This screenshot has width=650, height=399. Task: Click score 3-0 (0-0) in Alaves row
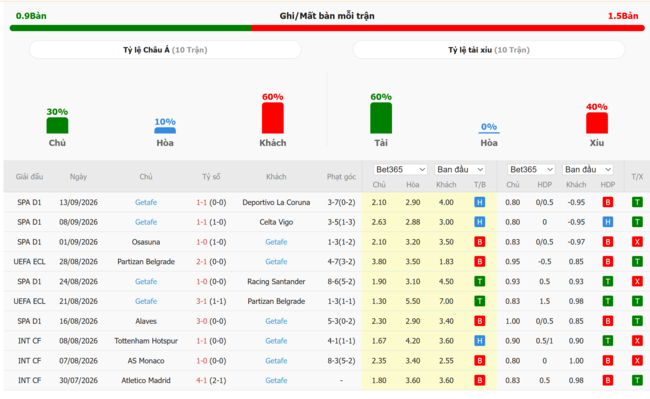tap(211, 321)
